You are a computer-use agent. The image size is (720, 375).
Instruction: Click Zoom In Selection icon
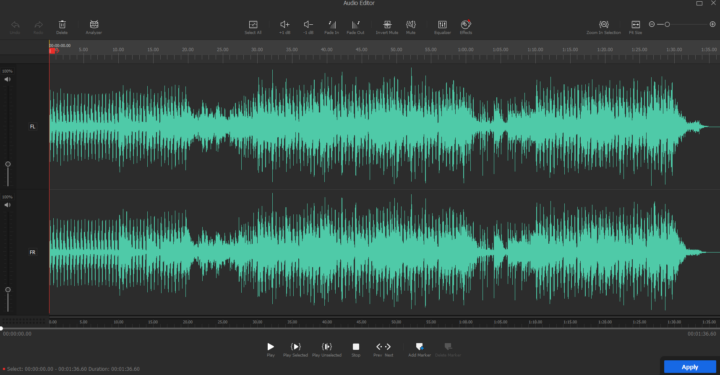point(604,24)
